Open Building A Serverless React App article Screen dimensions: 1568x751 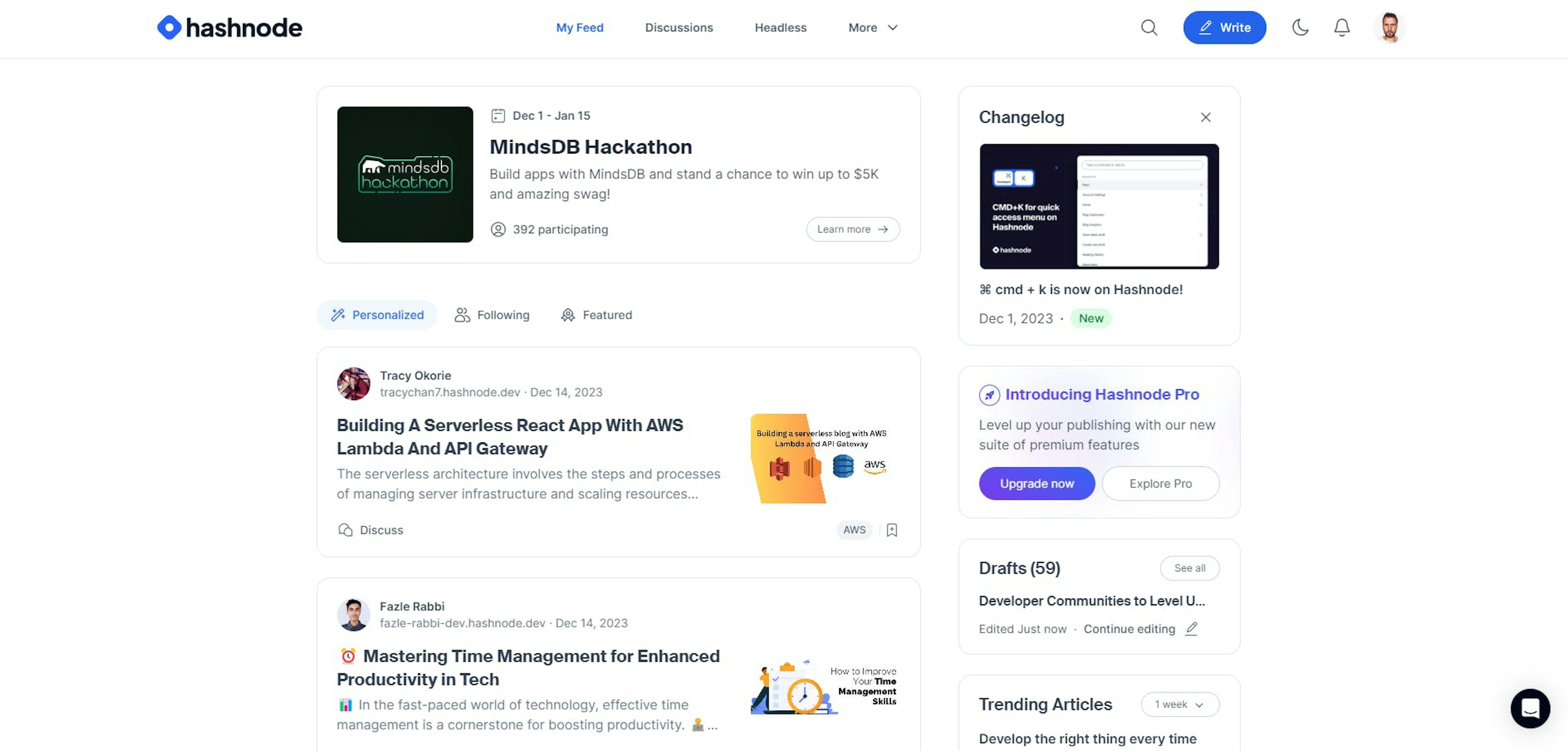click(x=510, y=437)
